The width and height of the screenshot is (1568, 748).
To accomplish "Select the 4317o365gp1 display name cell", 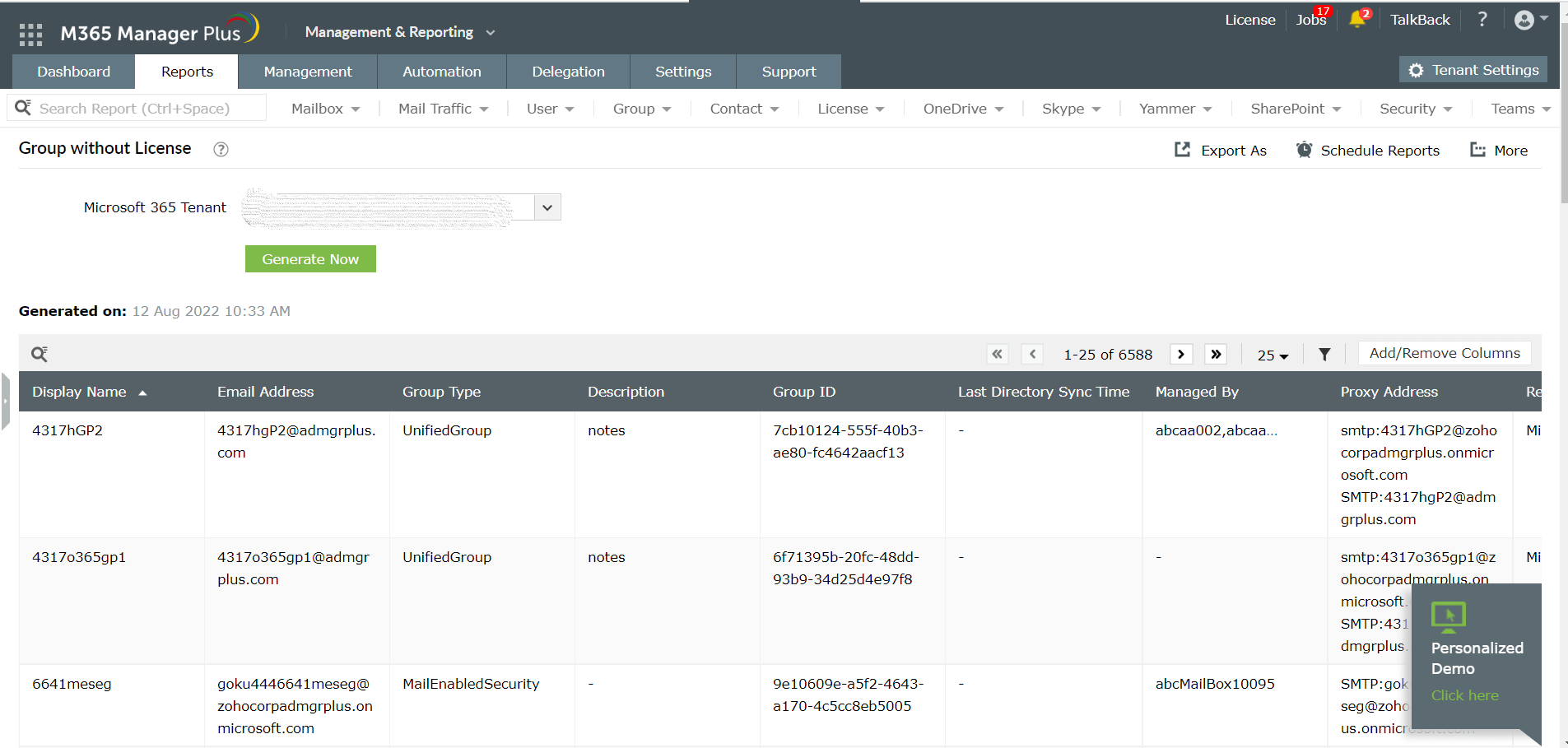I will [79, 557].
